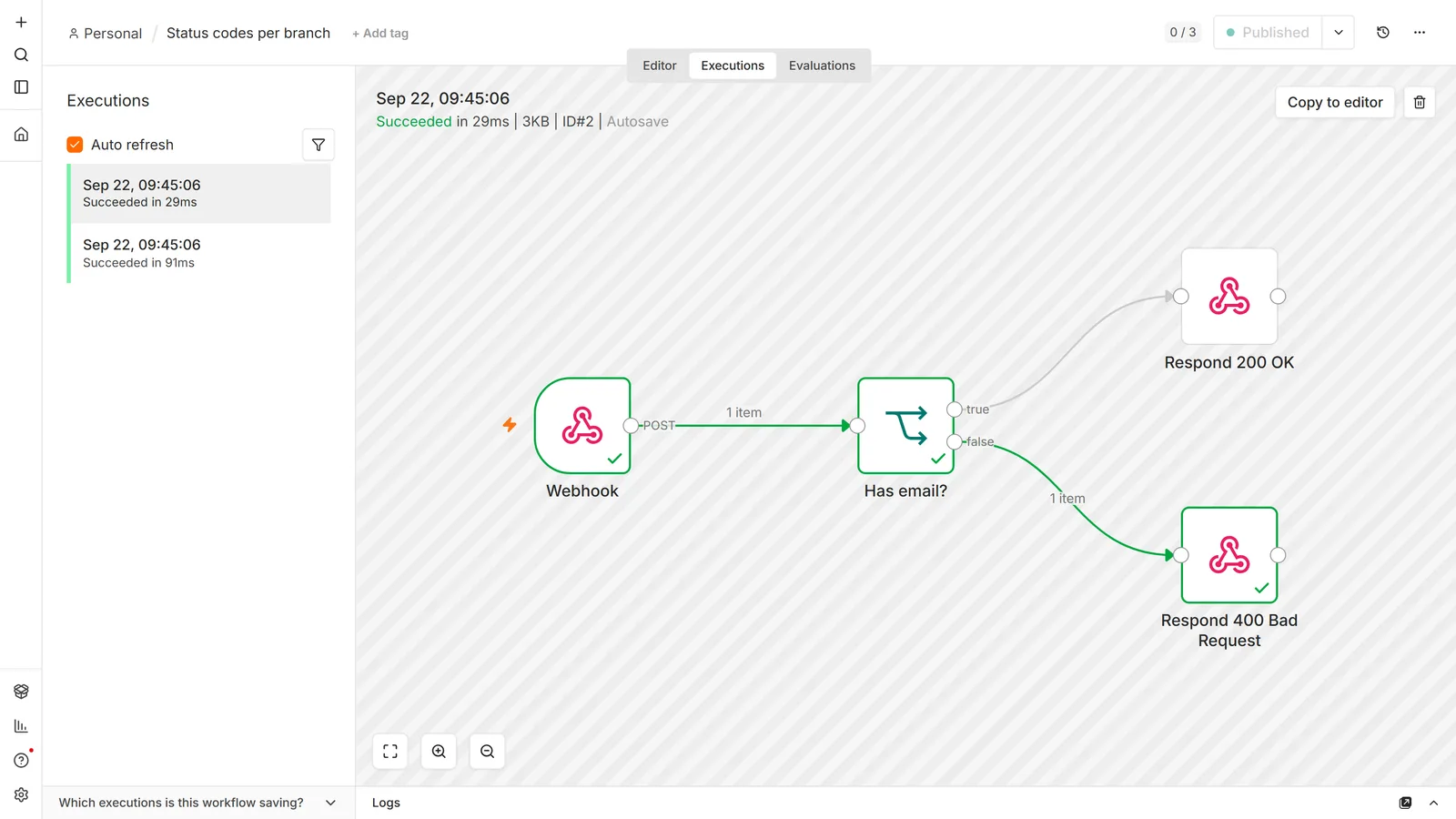1456x819 pixels.
Task: Switch to the Evaluations tab
Action: coord(822,66)
